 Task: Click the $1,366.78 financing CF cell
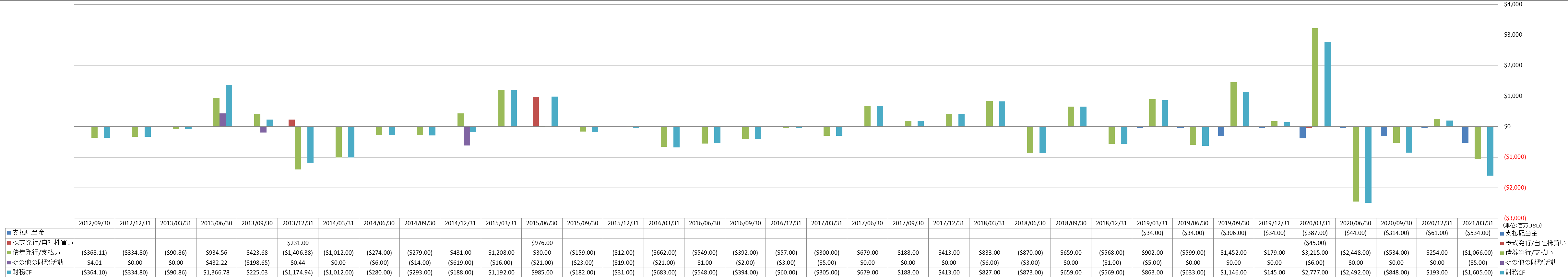pos(217,272)
